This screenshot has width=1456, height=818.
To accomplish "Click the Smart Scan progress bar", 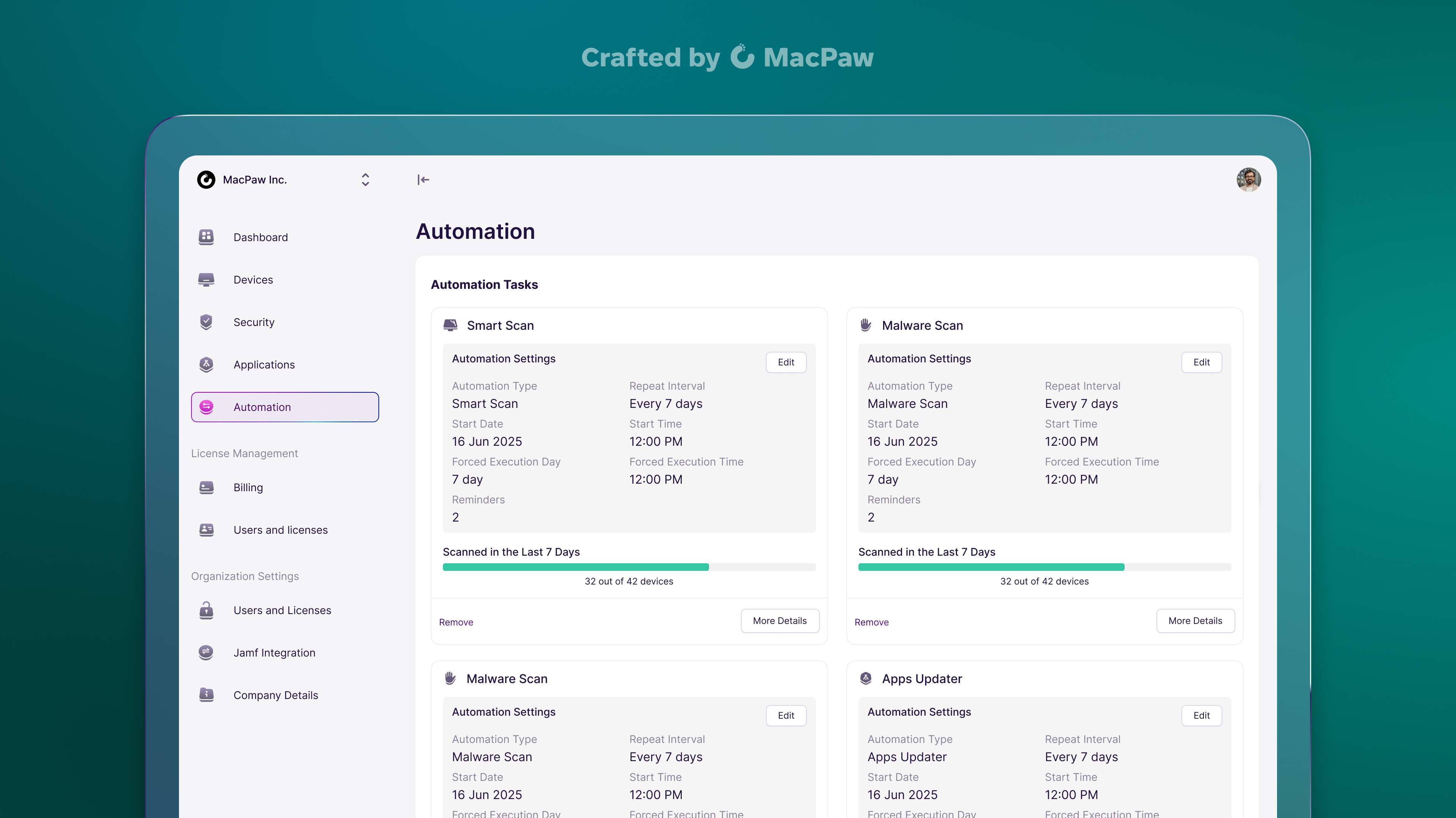I will tap(629, 567).
